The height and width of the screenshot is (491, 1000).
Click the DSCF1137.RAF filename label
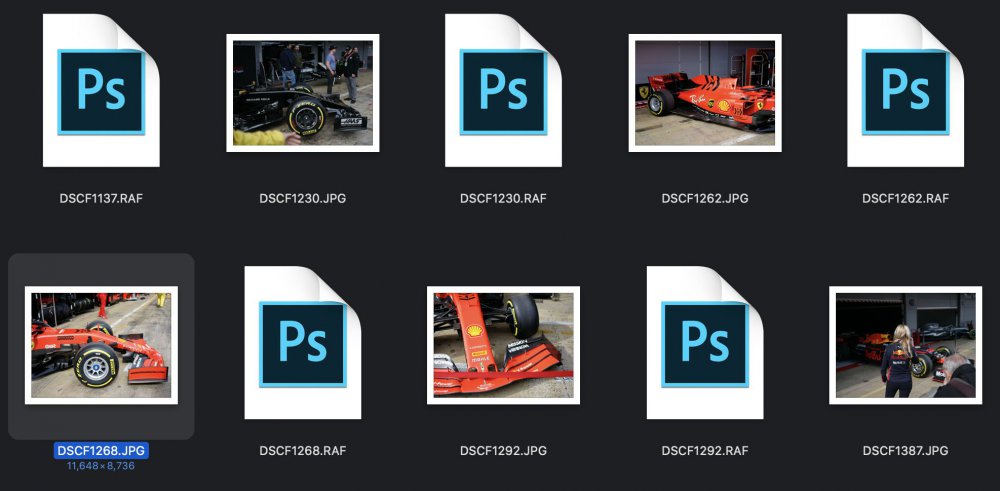pos(101,198)
